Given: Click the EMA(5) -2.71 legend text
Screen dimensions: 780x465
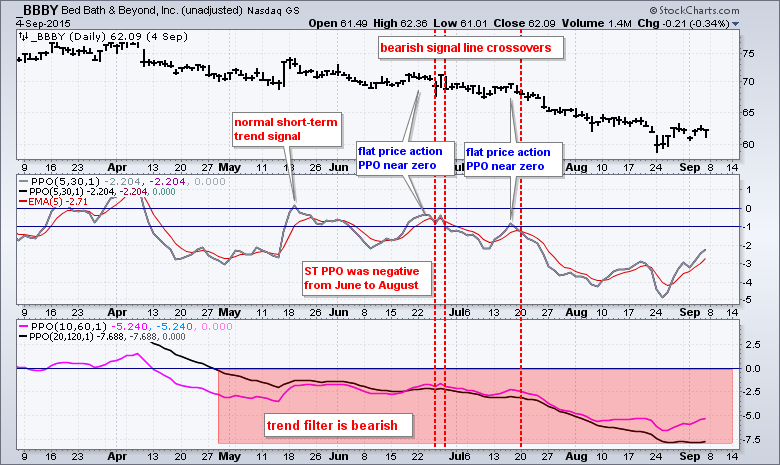Looking at the screenshot, I should pyautogui.click(x=58, y=201).
